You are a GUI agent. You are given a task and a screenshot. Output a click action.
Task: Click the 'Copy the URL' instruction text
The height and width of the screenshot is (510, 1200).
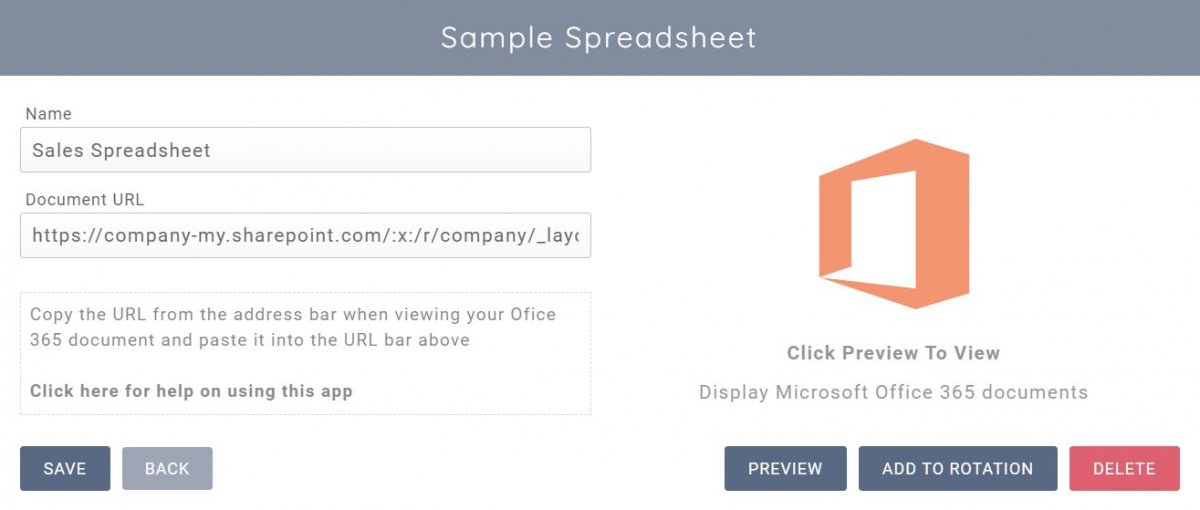tap(293, 327)
